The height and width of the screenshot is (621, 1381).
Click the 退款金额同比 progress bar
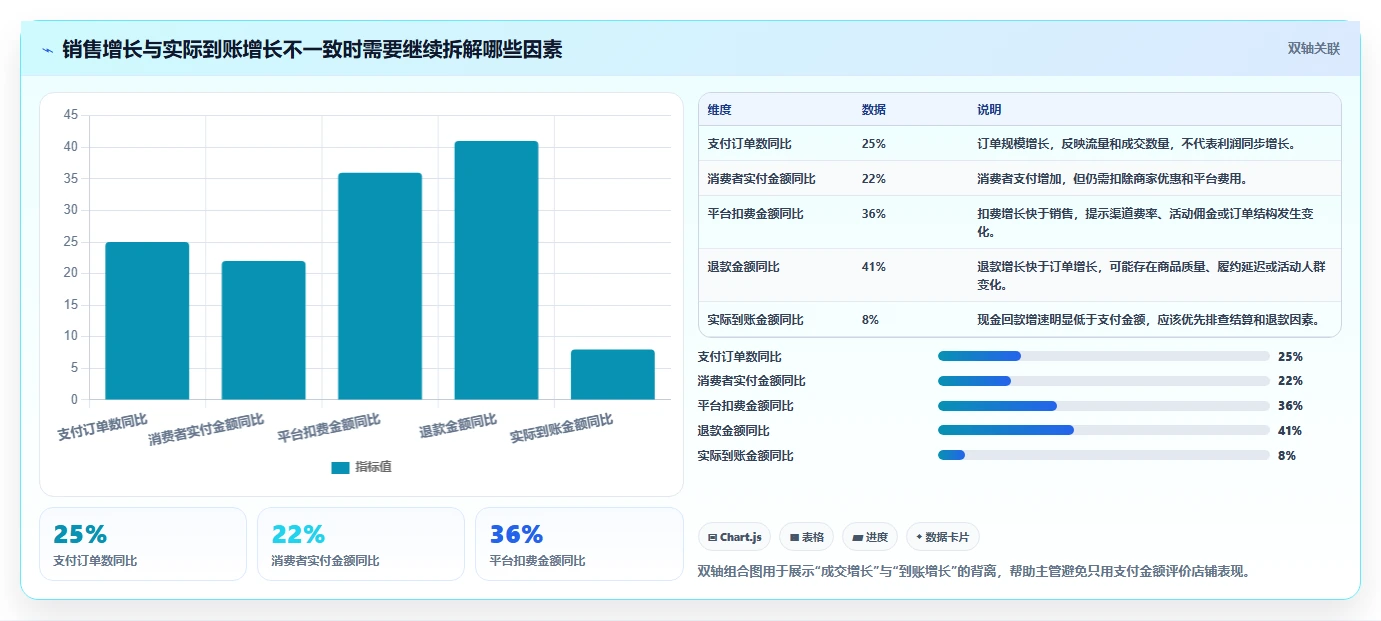point(1103,431)
